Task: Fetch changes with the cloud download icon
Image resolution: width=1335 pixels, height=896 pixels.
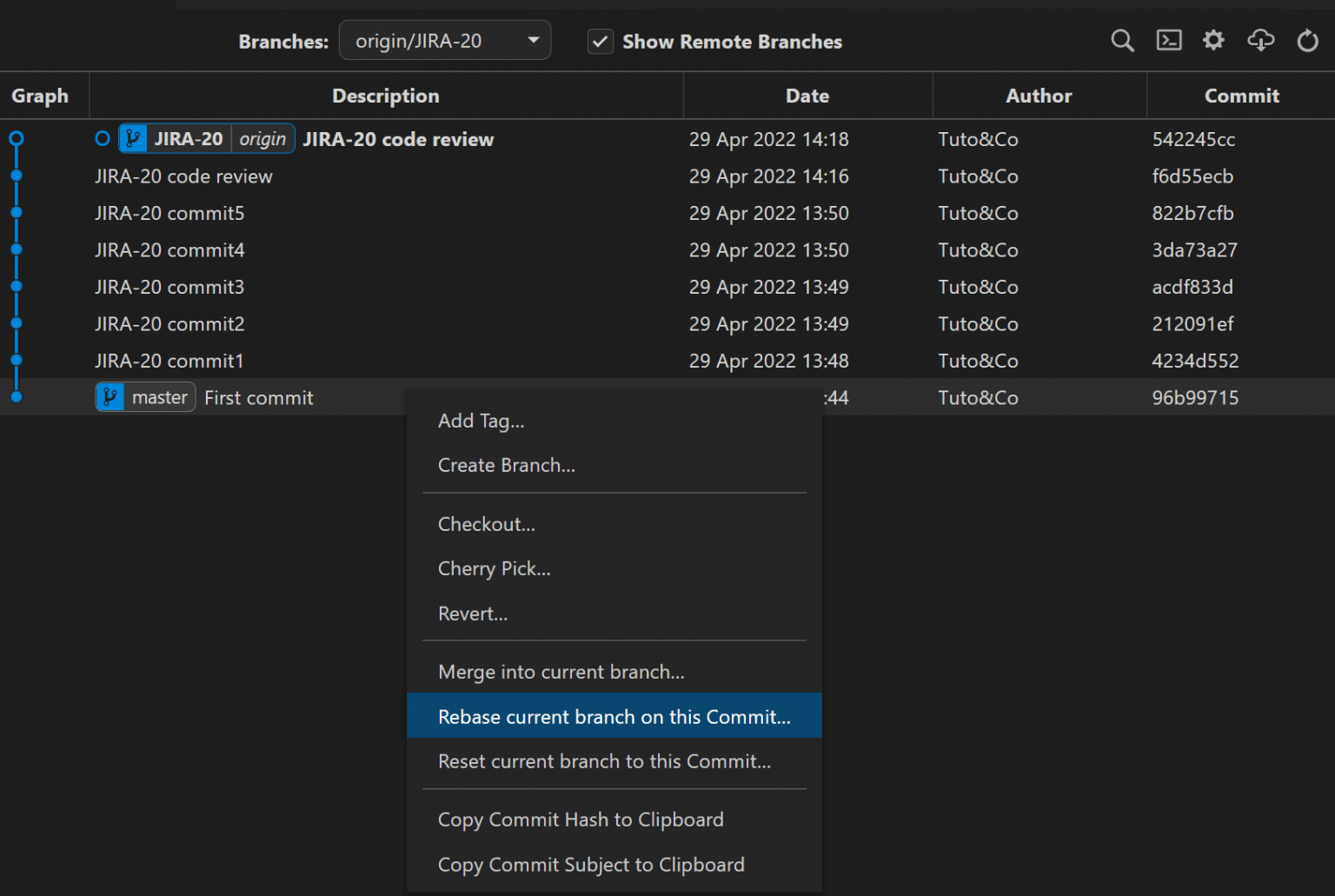Action: point(1261,40)
